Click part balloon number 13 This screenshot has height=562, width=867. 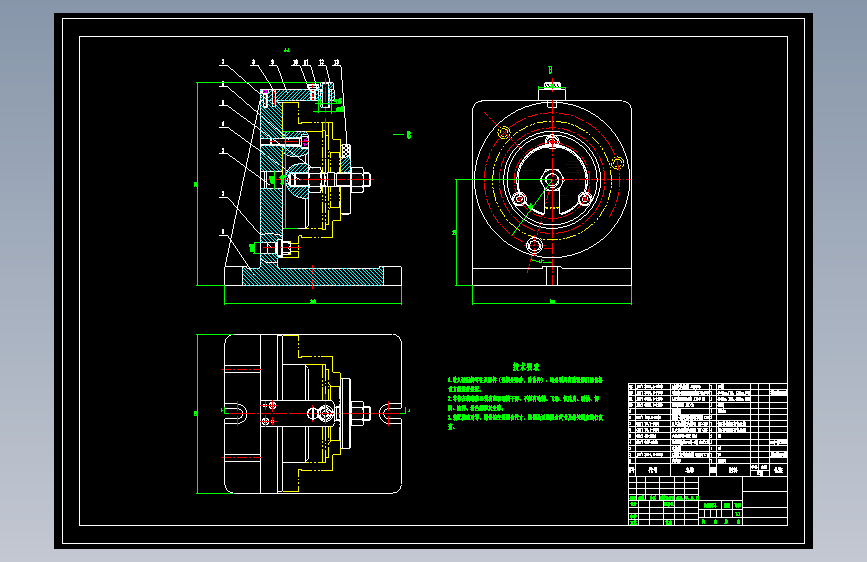[337, 63]
